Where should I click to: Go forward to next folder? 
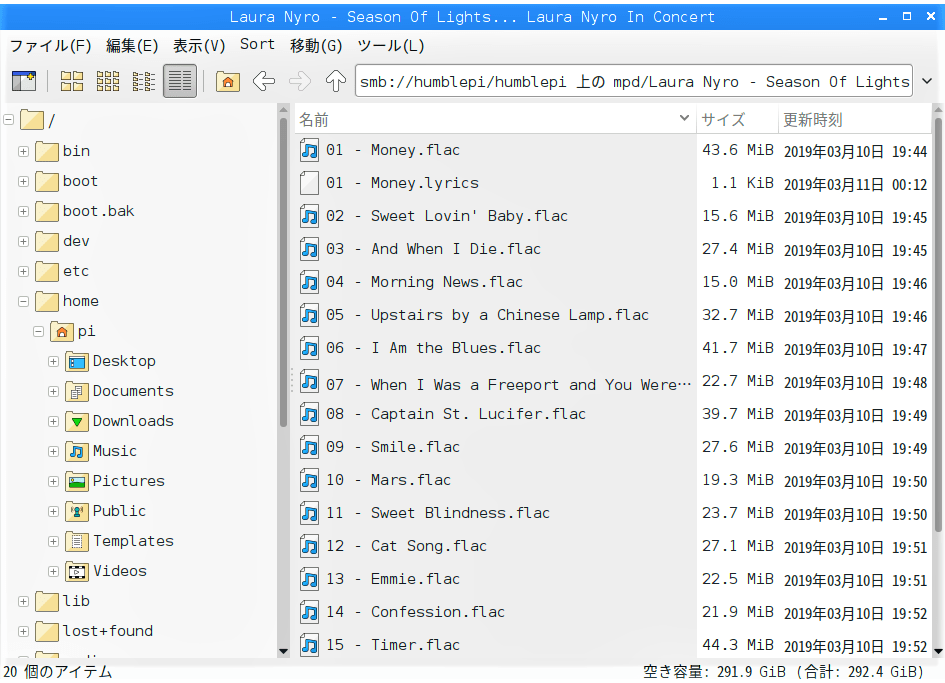[300, 81]
